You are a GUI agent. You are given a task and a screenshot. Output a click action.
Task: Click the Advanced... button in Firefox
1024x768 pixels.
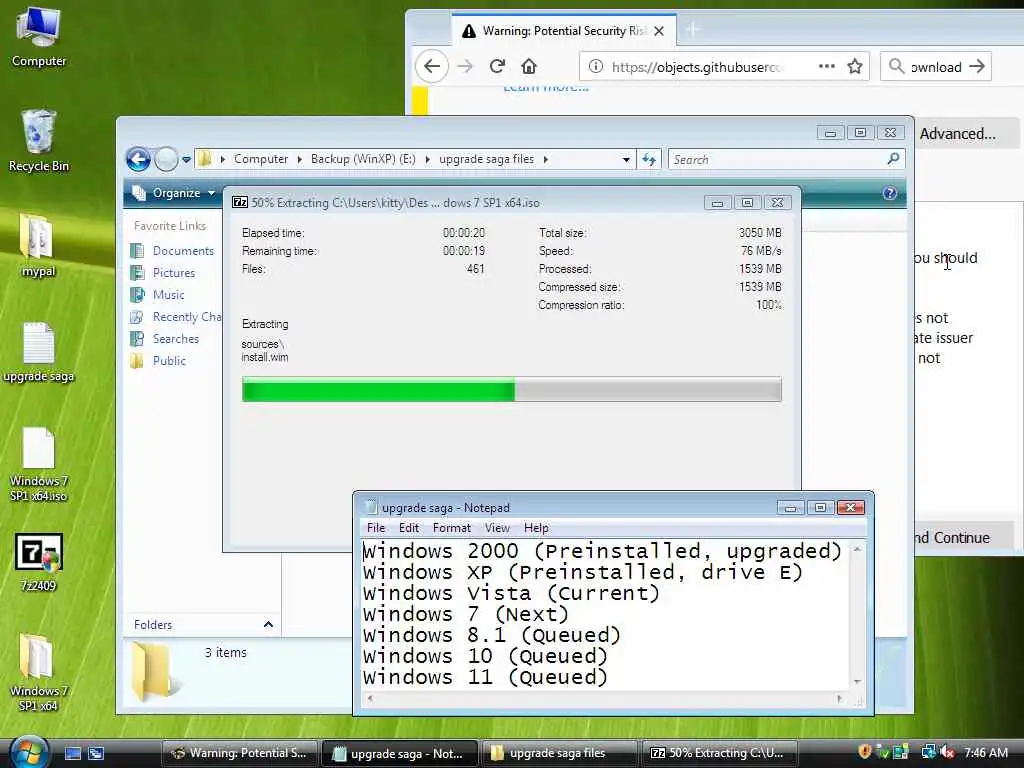click(957, 133)
